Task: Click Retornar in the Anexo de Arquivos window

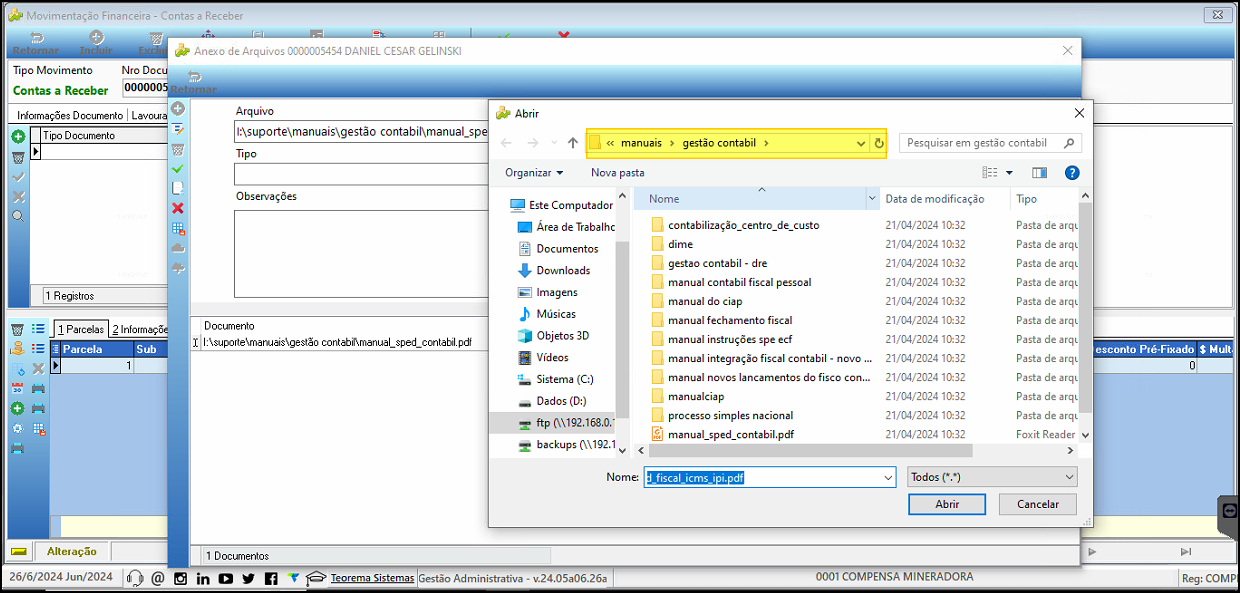Action: 193,84
